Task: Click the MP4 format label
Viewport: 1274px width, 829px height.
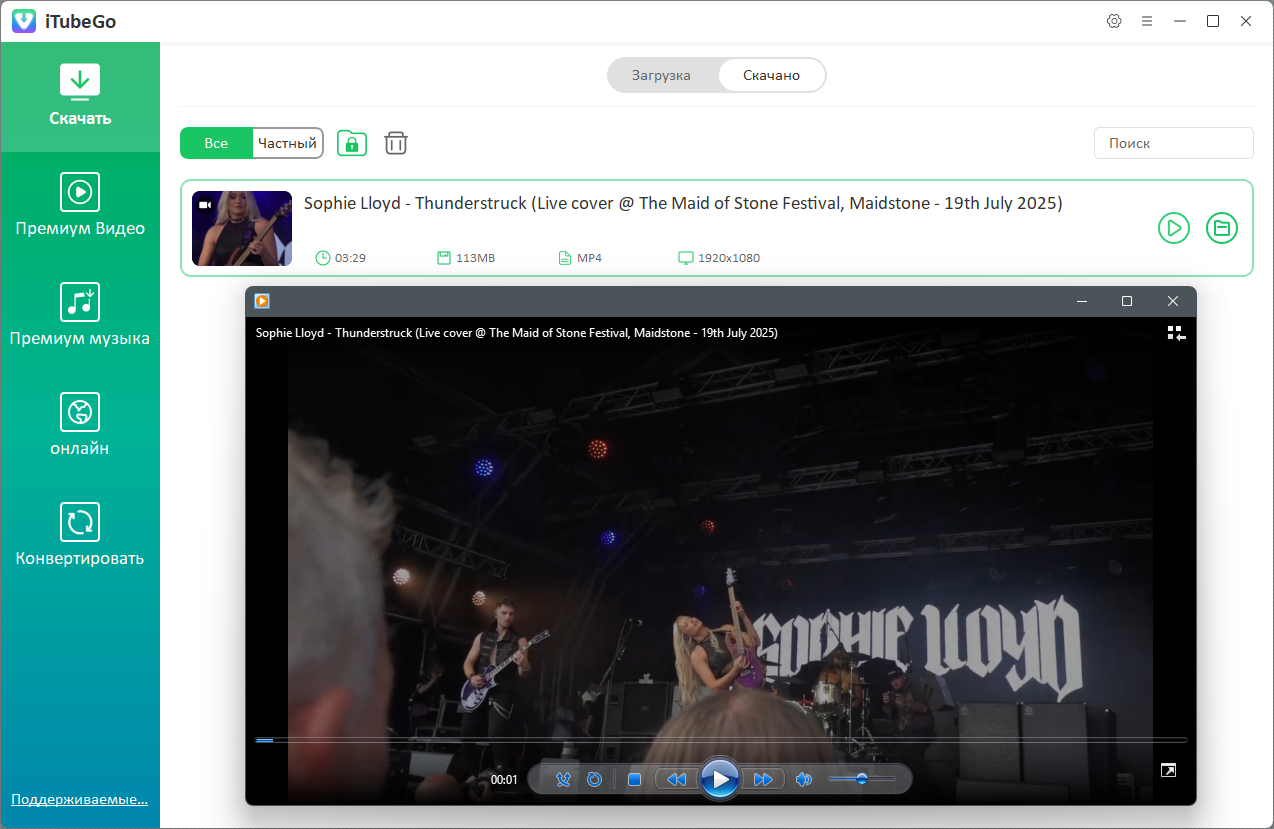Action: pos(589,258)
